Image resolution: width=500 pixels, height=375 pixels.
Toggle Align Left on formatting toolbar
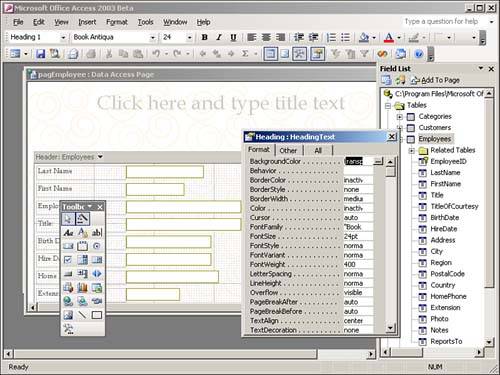(252, 37)
